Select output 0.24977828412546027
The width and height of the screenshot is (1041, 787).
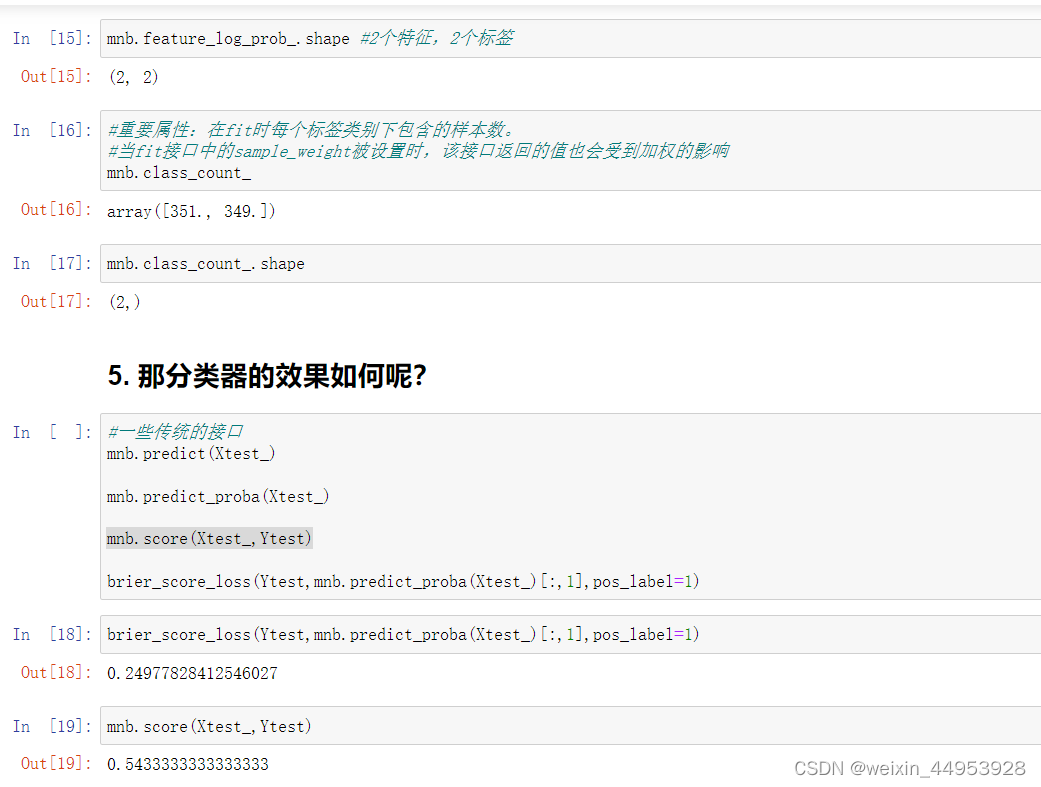[x=192, y=673]
